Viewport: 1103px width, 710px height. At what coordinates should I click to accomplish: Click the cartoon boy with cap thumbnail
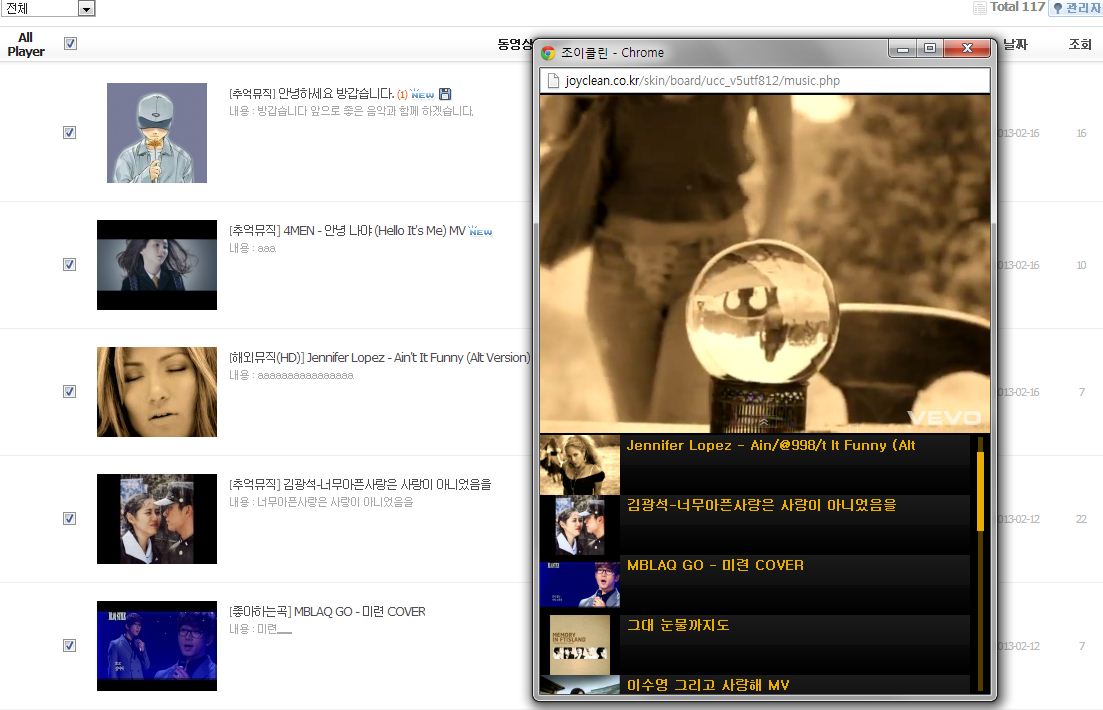click(x=157, y=133)
